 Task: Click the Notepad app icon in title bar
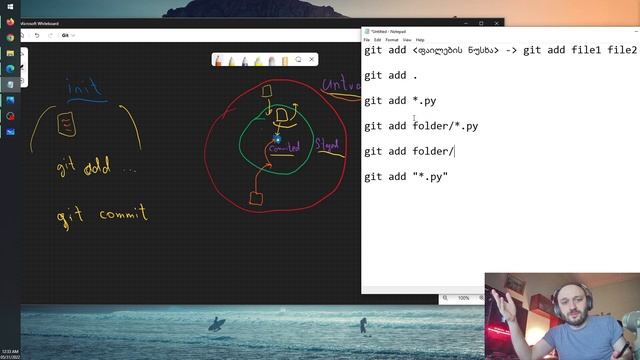(x=367, y=31)
